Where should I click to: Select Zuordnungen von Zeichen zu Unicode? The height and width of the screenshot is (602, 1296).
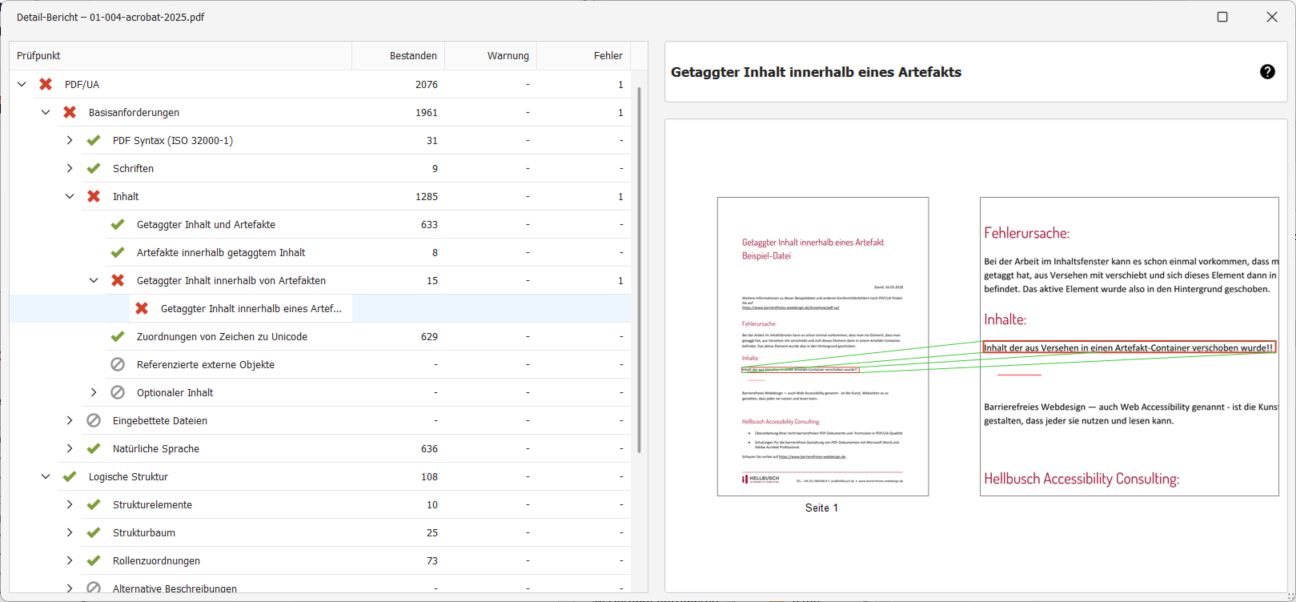click(x=222, y=337)
